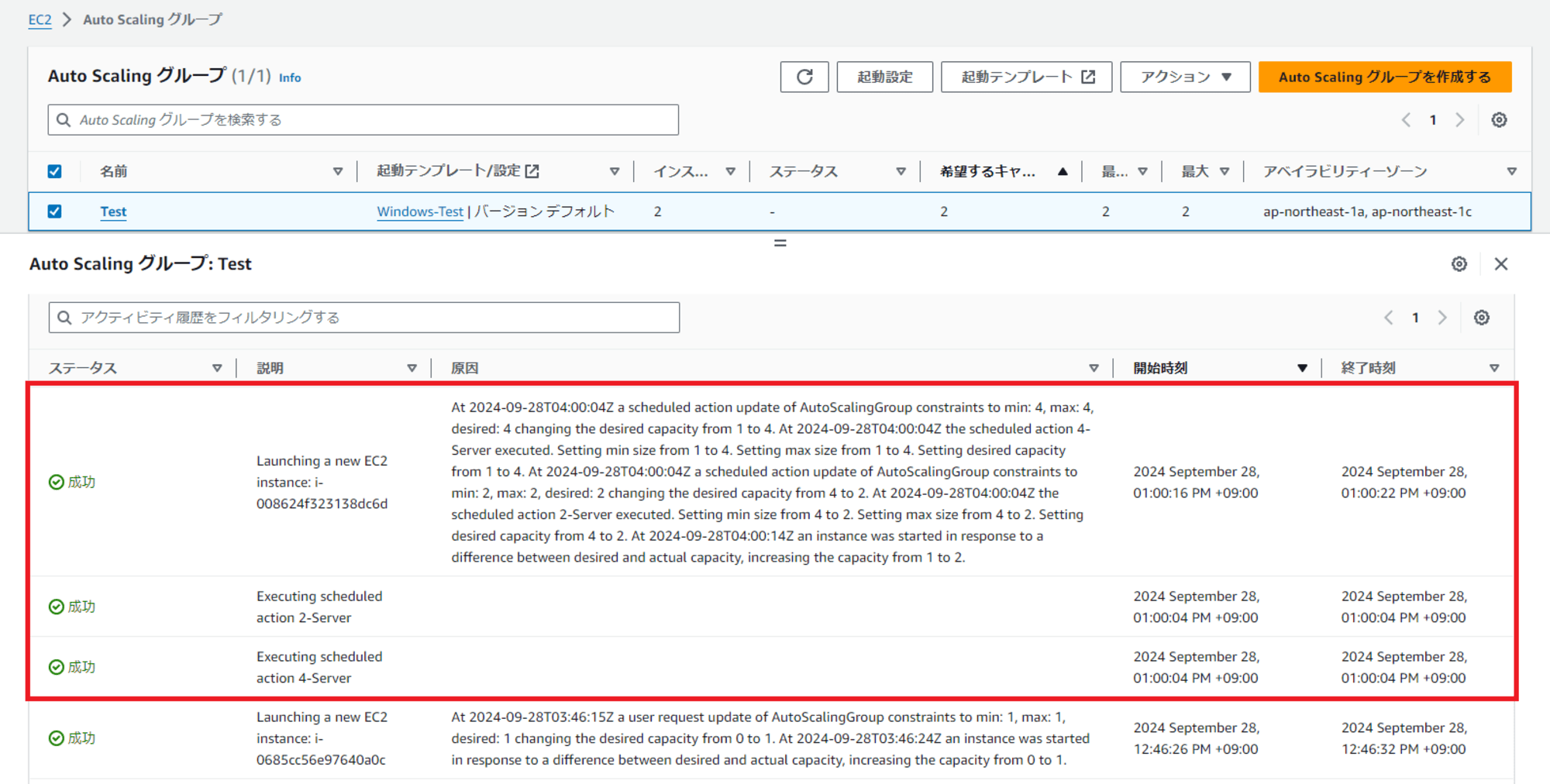
Task: Click magnifier icon in activity filter
Action: click(65, 318)
